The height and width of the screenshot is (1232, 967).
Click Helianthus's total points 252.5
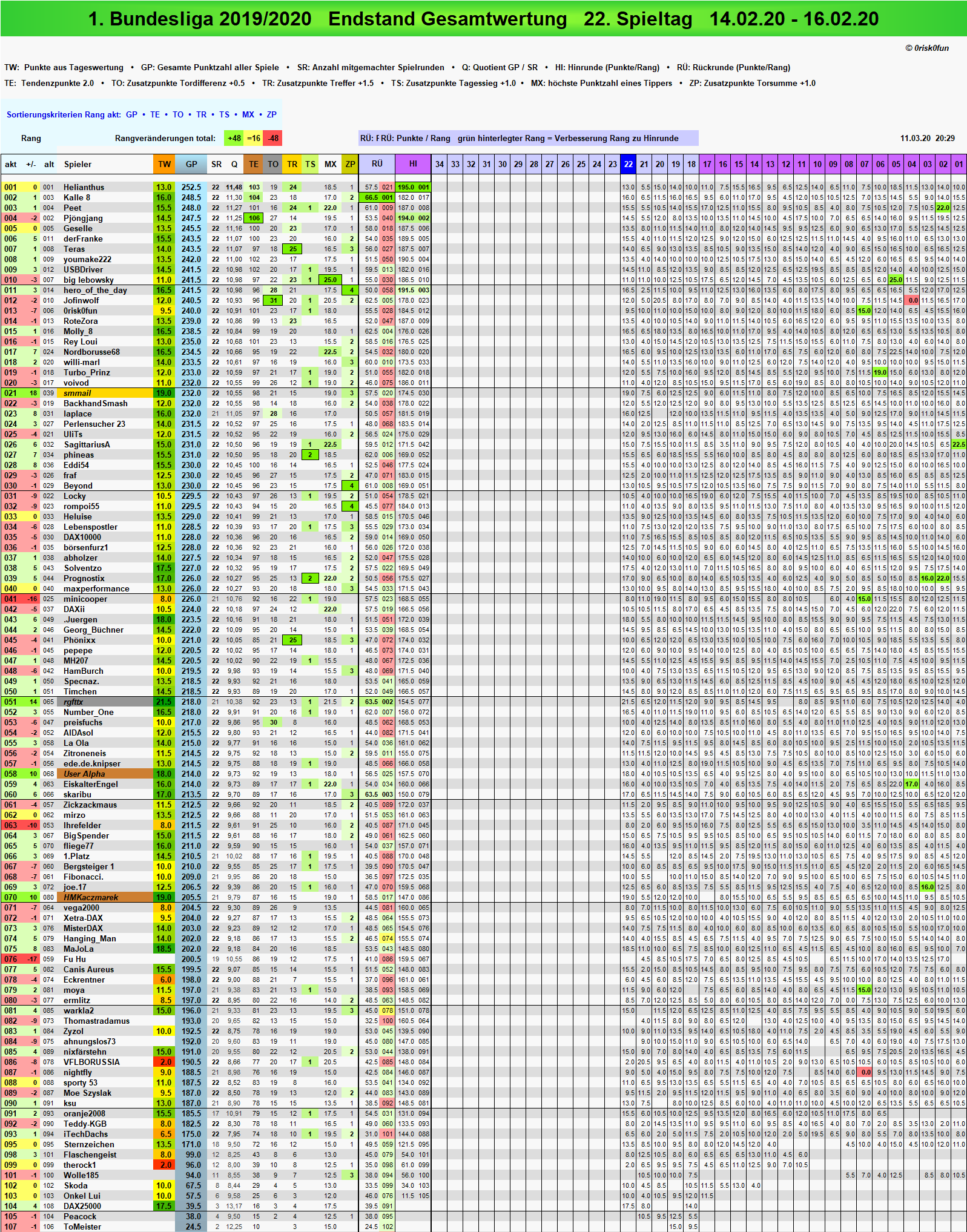191,187
